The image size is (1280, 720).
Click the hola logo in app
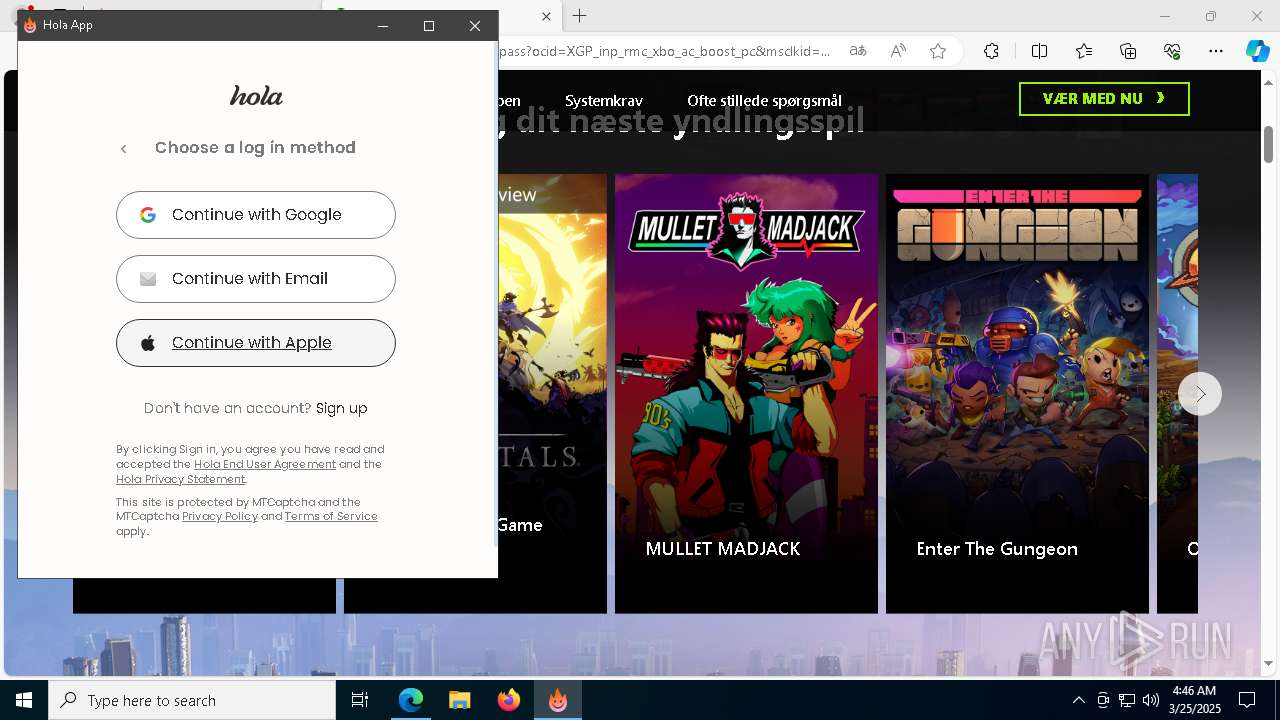click(x=257, y=96)
